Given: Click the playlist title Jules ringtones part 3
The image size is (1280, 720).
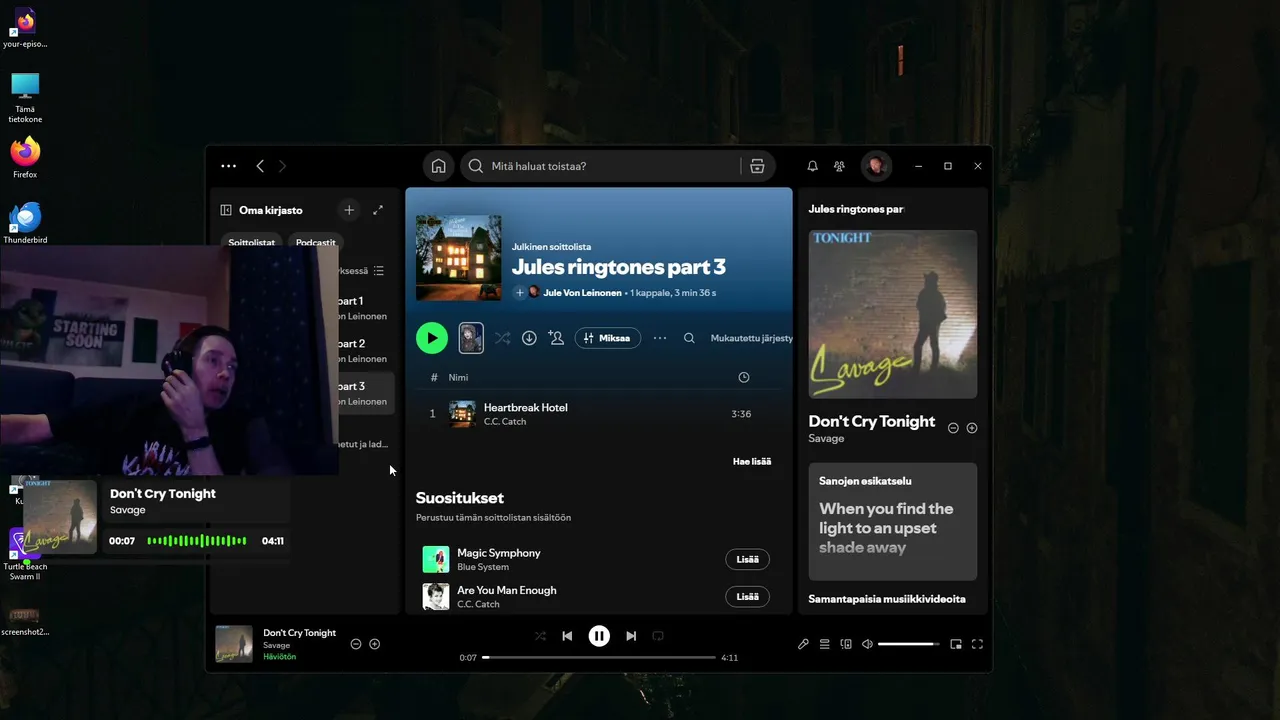Looking at the screenshot, I should pos(619,267).
